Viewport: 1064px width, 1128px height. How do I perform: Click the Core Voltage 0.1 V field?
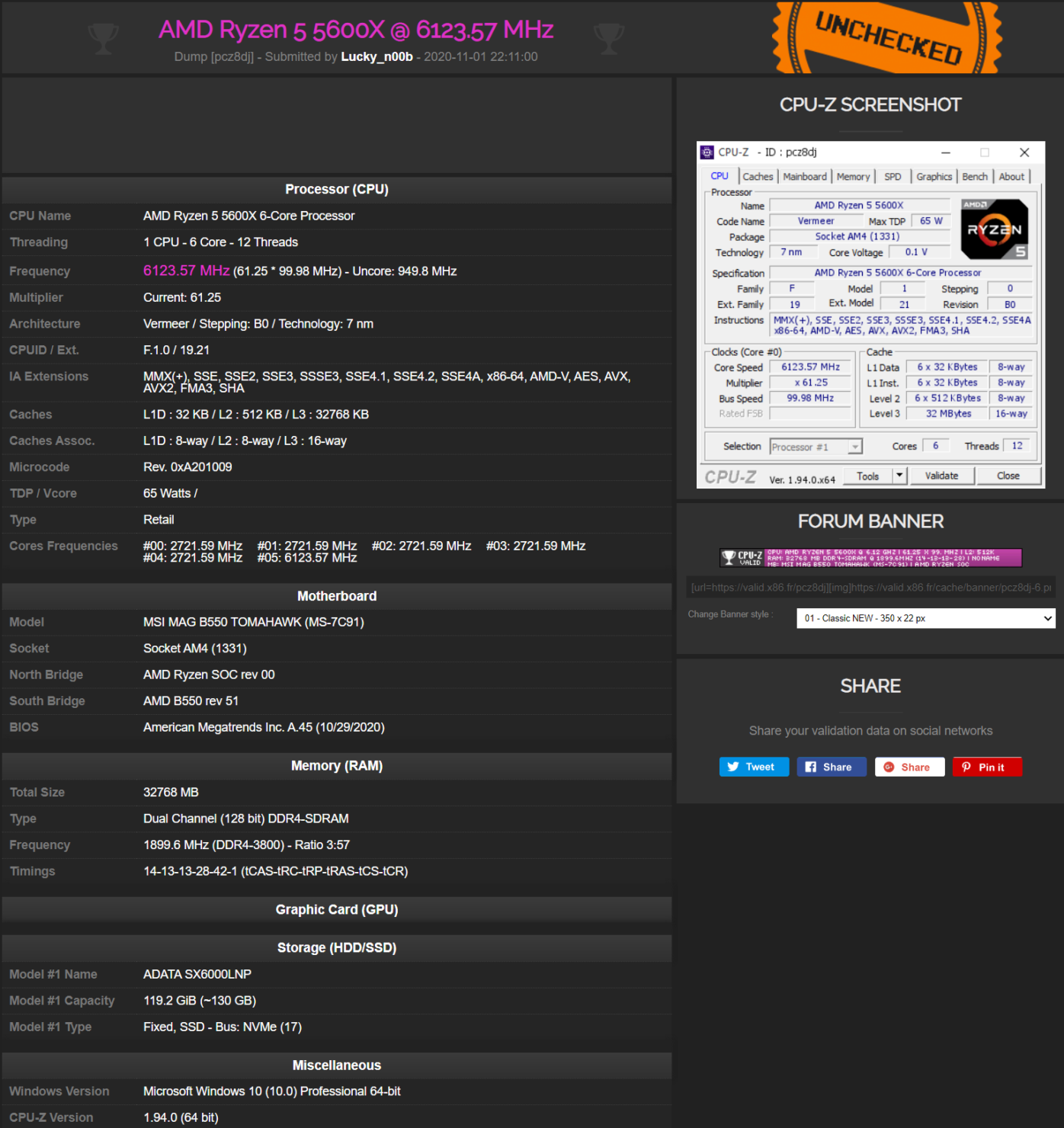click(x=919, y=252)
